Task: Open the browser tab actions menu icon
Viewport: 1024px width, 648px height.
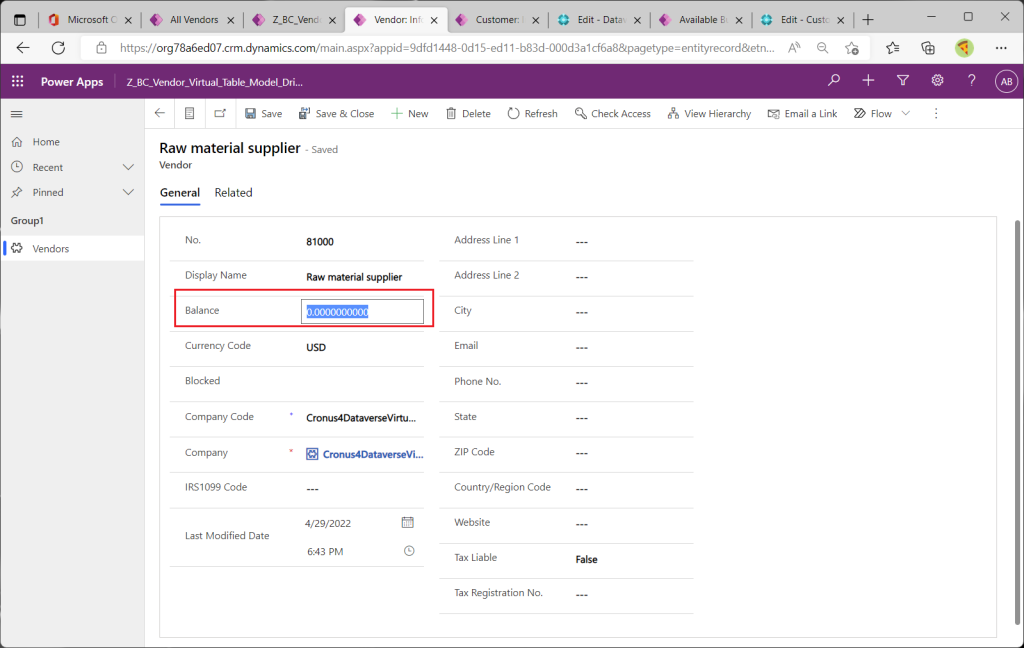Action: click(x=20, y=20)
